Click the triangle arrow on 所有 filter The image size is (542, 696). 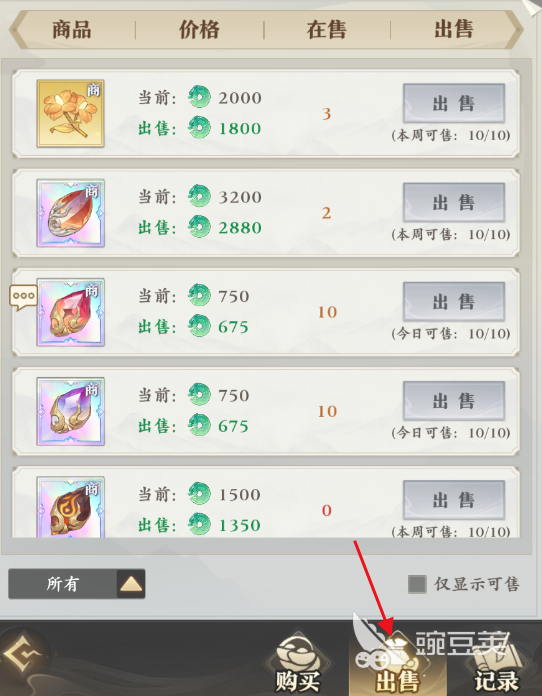coord(131,584)
